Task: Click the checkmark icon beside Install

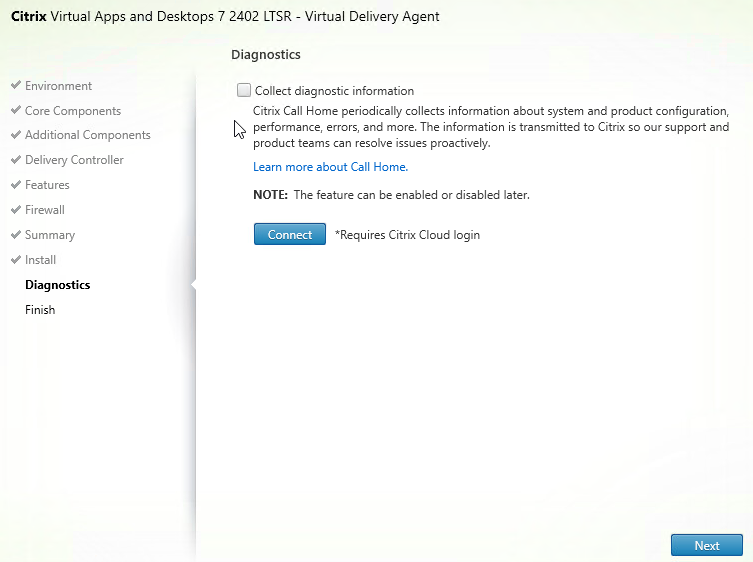Action: 16,259
